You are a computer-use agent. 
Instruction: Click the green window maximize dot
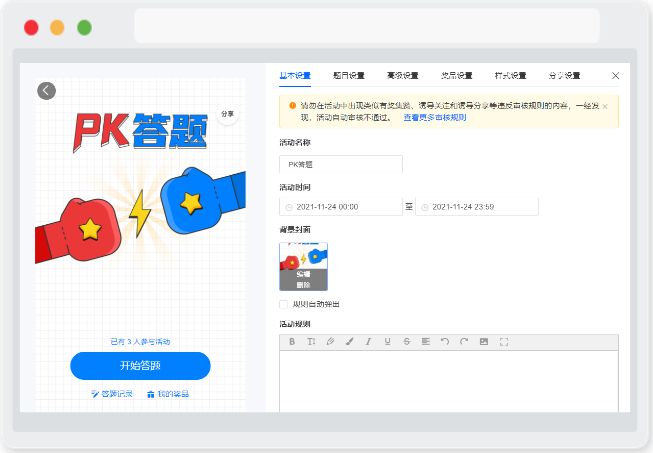point(84,27)
